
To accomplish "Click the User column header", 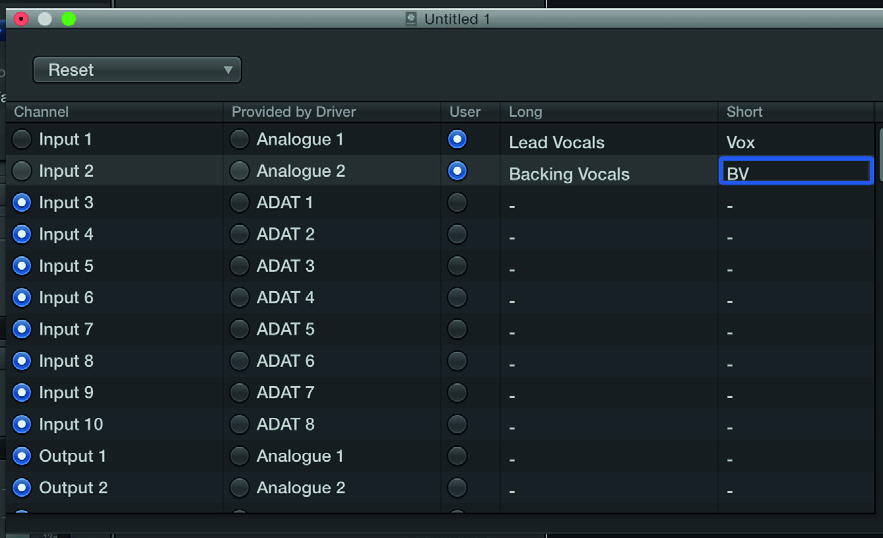I will pos(471,112).
